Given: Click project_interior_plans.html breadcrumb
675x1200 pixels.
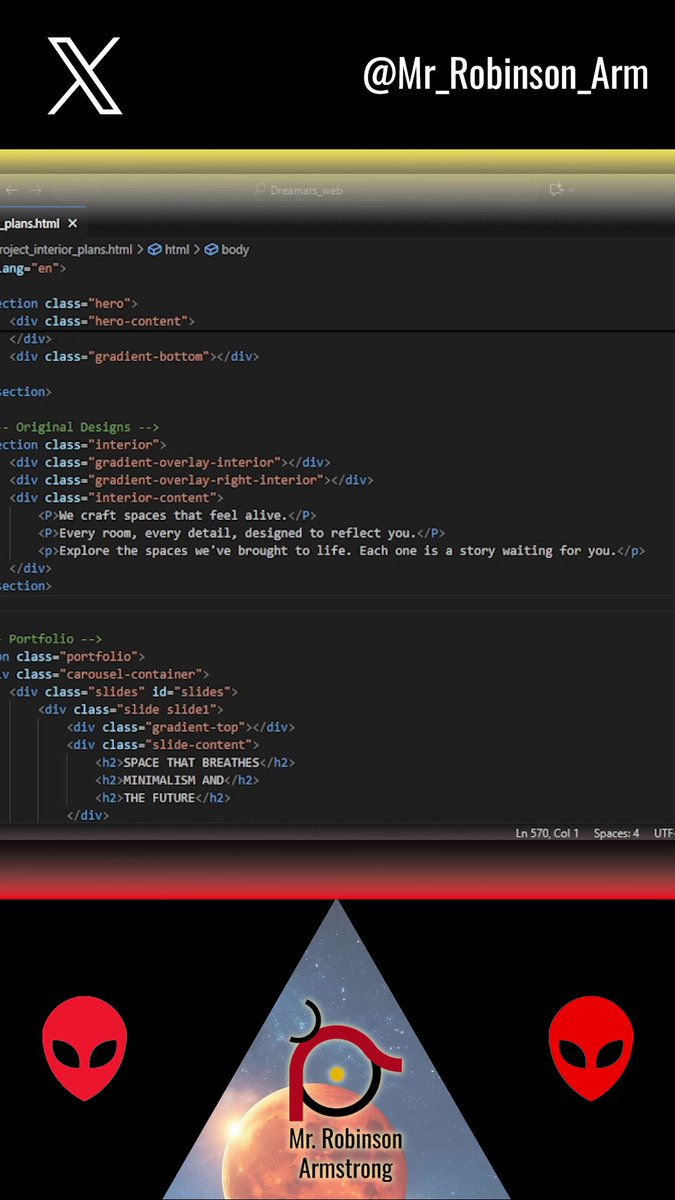Looking at the screenshot, I should click(x=67, y=250).
